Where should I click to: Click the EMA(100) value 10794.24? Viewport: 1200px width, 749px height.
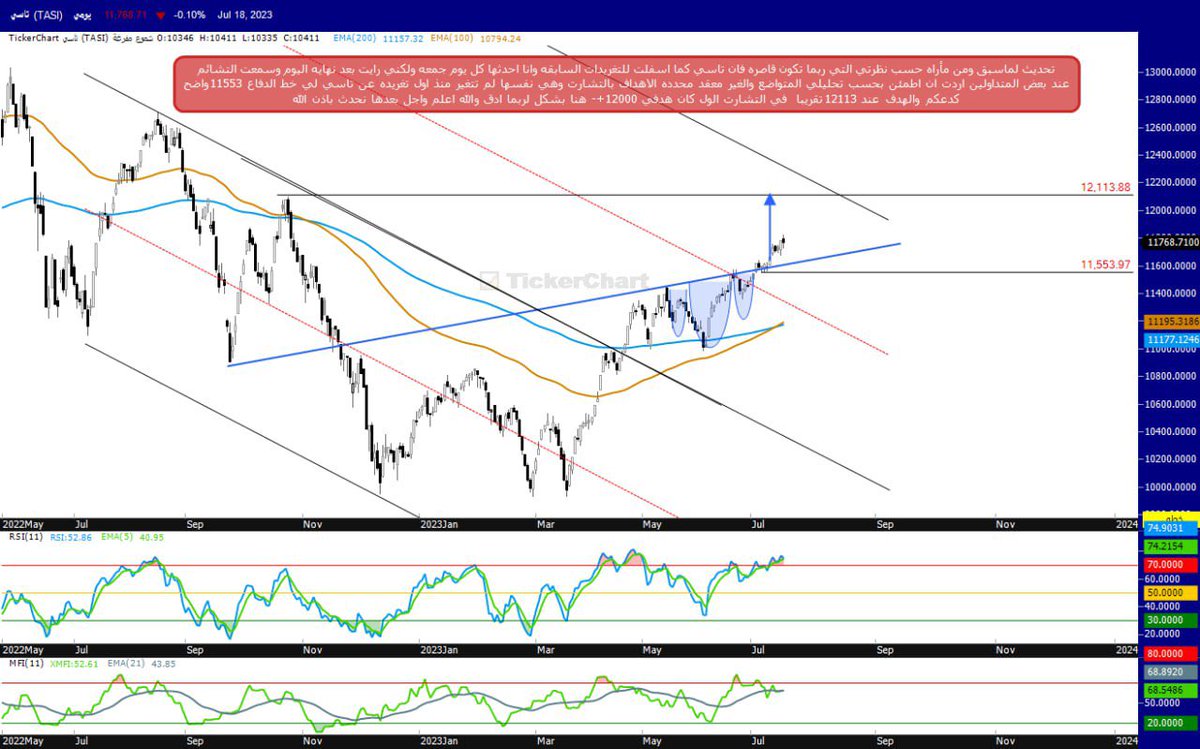tap(502, 38)
